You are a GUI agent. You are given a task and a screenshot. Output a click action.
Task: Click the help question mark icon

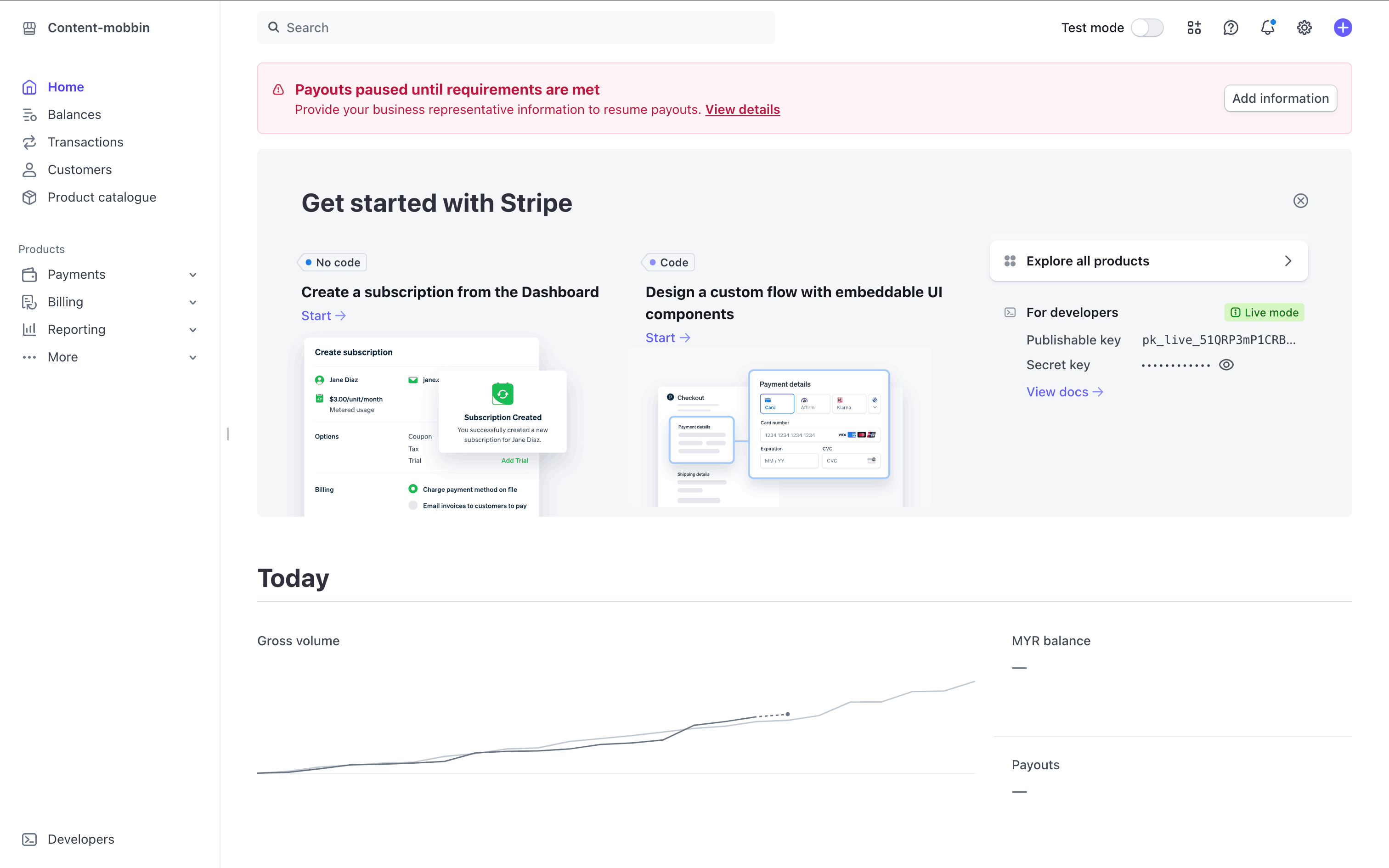coord(1231,28)
